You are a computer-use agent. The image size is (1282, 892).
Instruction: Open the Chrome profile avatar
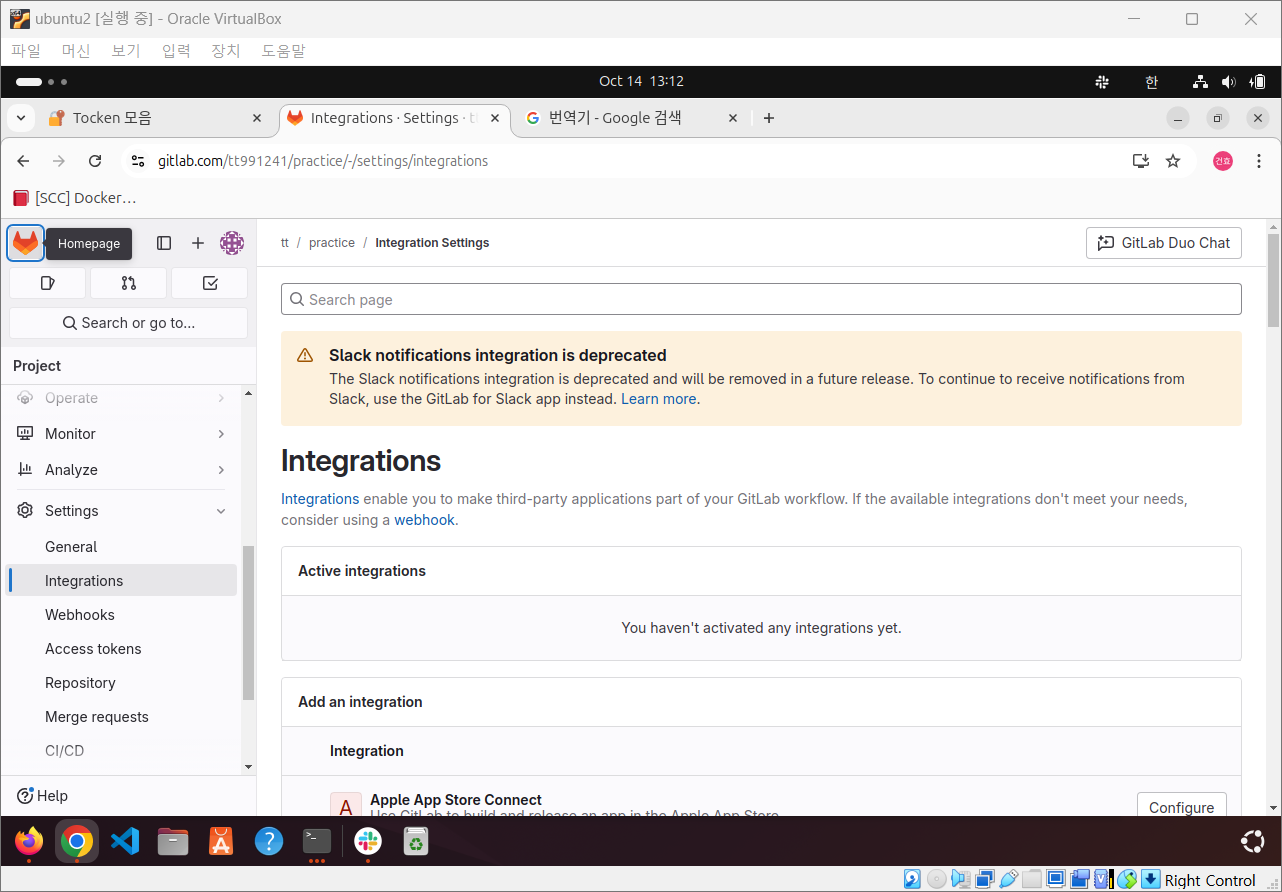click(x=1223, y=161)
